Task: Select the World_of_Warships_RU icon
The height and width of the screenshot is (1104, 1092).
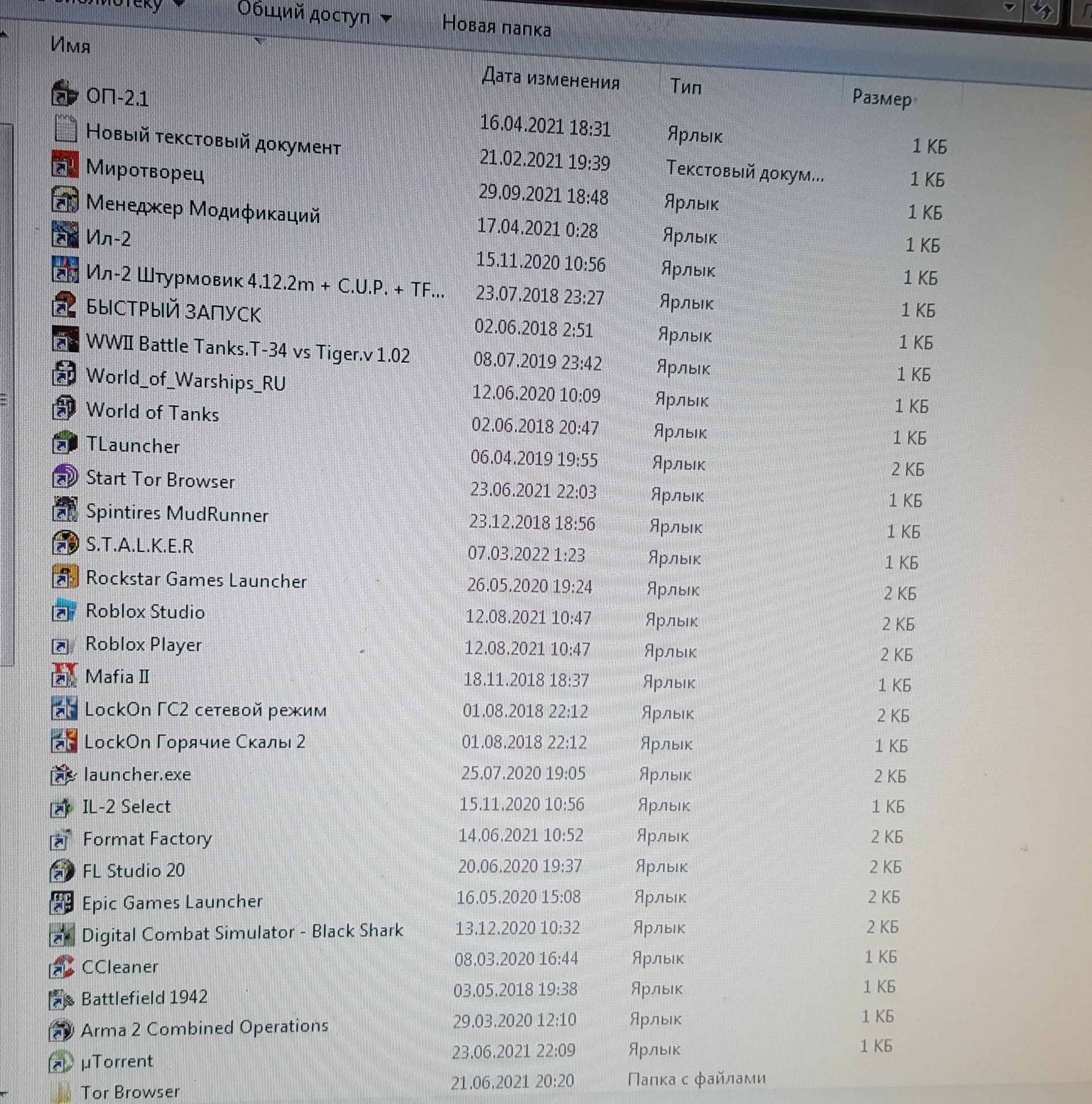Action: coord(64,374)
